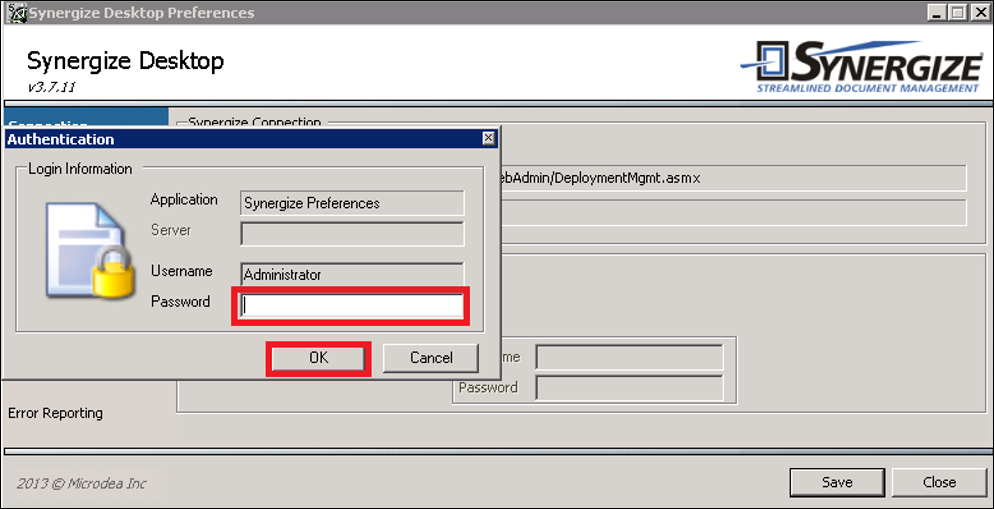
Task: Minimize the Synergize Desktop Preferences window
Action: coord(938,12)
